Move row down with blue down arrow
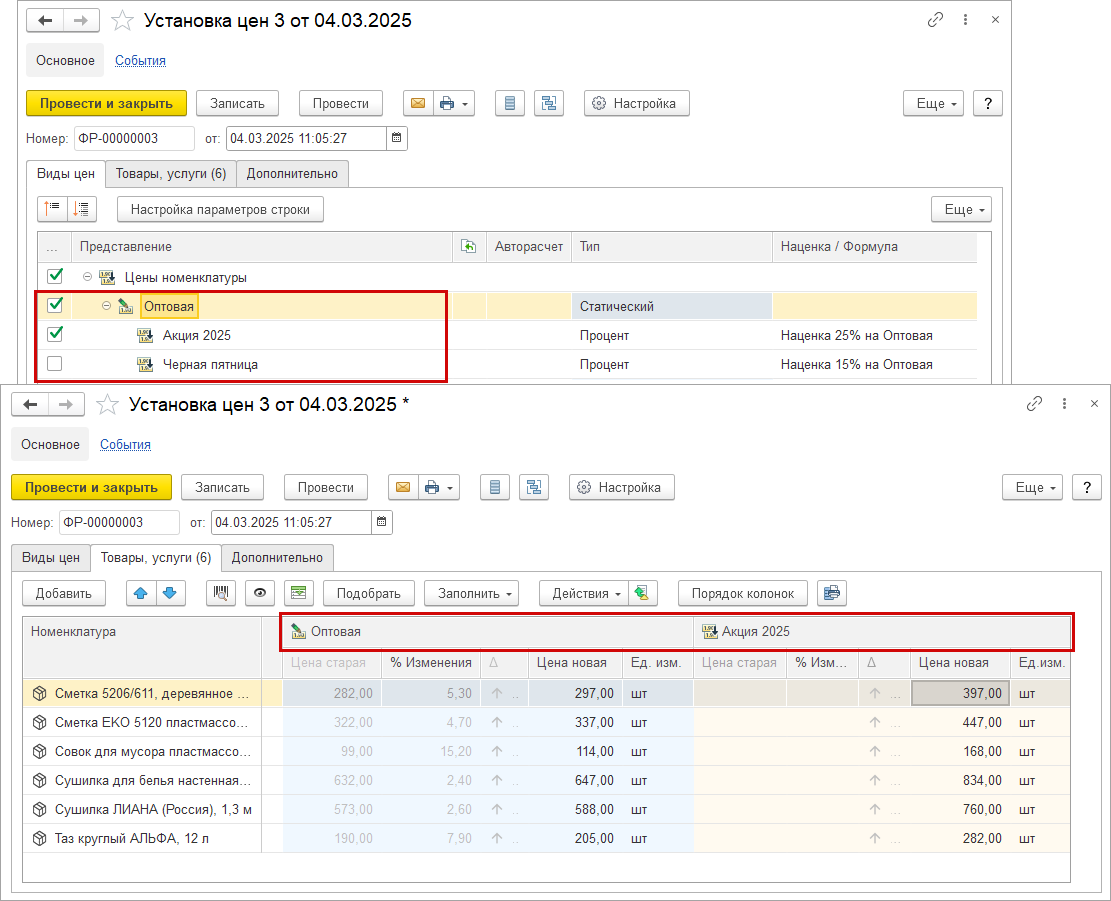Image resolution: width=1111 pixels, height=901 pixels. point(171,593)
